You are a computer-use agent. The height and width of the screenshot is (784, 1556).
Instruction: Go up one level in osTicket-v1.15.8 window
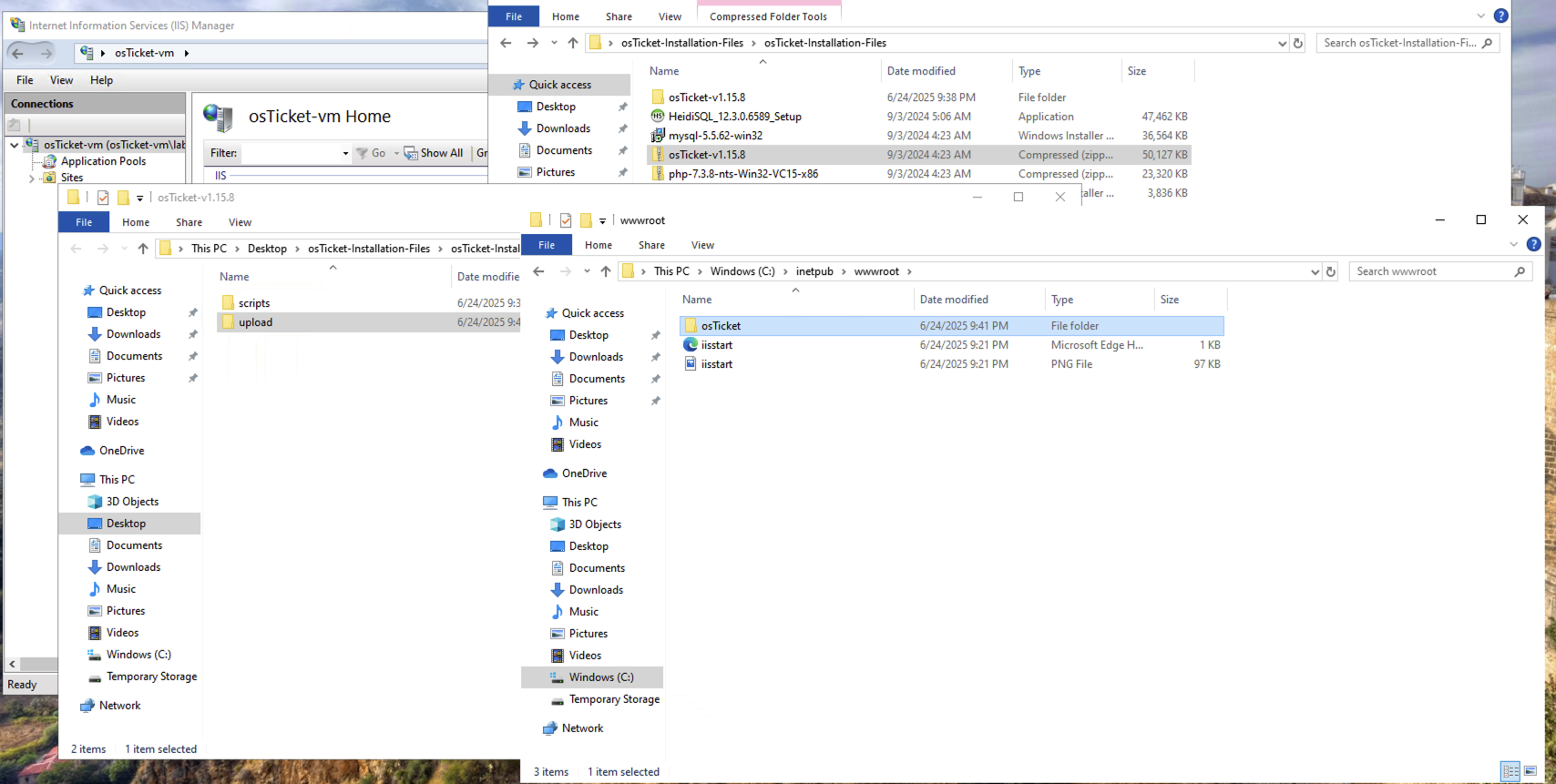tap(143, 249)
